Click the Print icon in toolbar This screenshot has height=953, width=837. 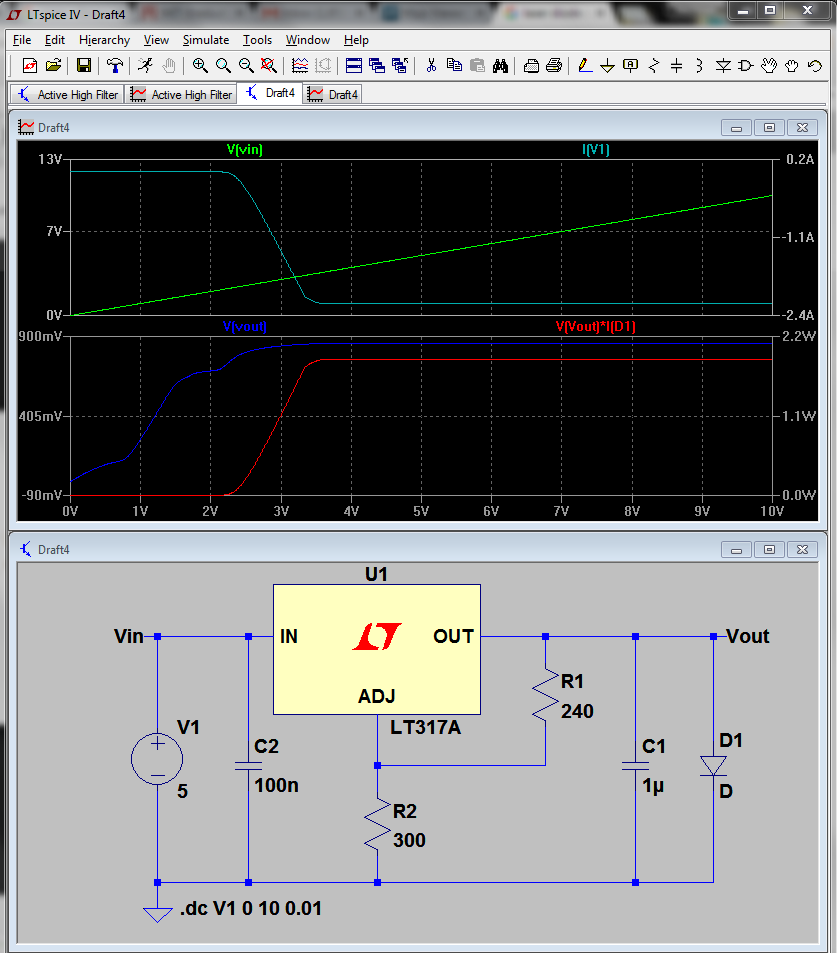[554, 65]
